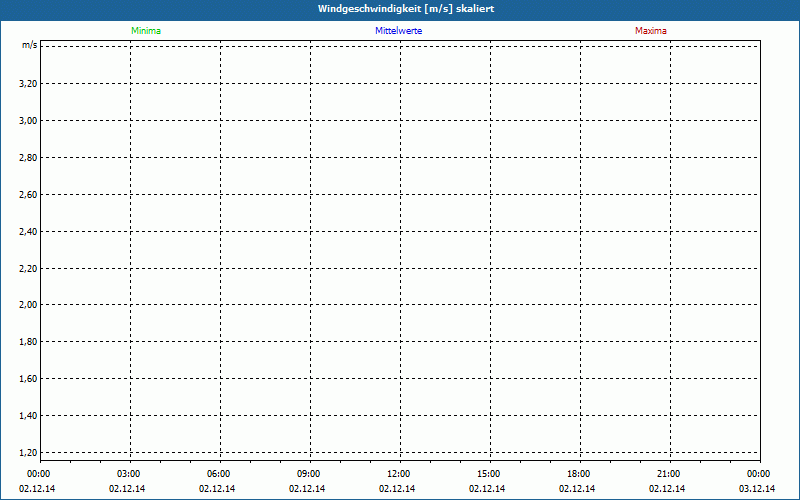The height and width of the screenshot is (500, 800).
Task: Click the 2,40 y-axis value
Action: [28, 232]
